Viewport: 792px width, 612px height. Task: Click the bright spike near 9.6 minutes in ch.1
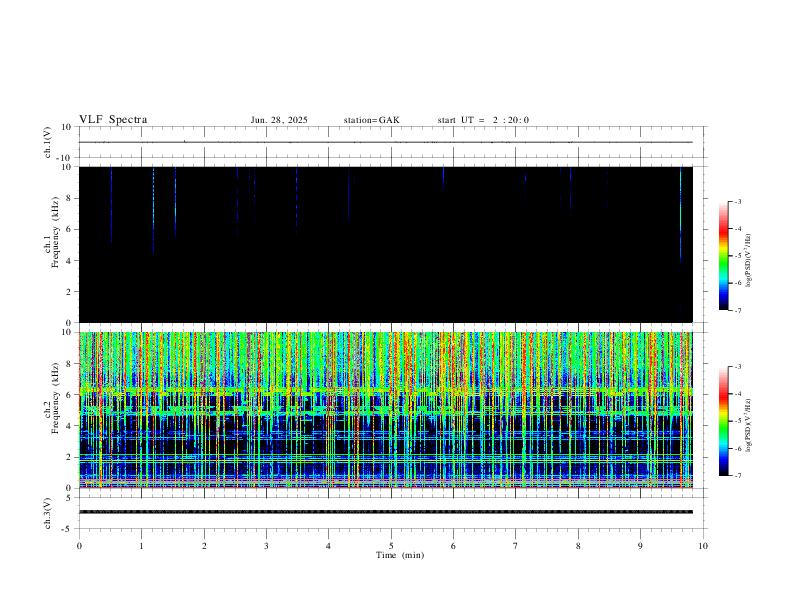point(681,215)
